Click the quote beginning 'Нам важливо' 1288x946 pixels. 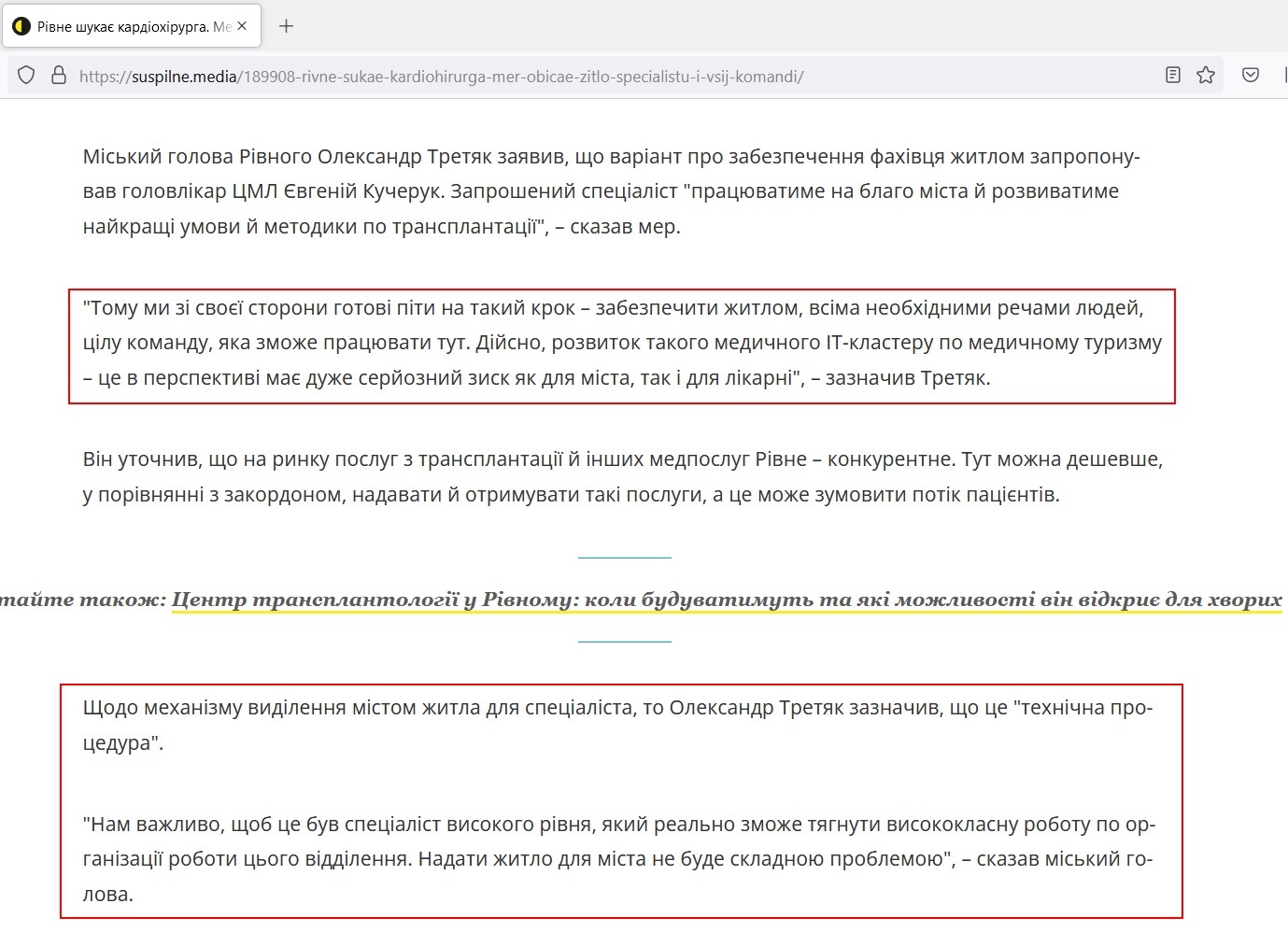618,859
